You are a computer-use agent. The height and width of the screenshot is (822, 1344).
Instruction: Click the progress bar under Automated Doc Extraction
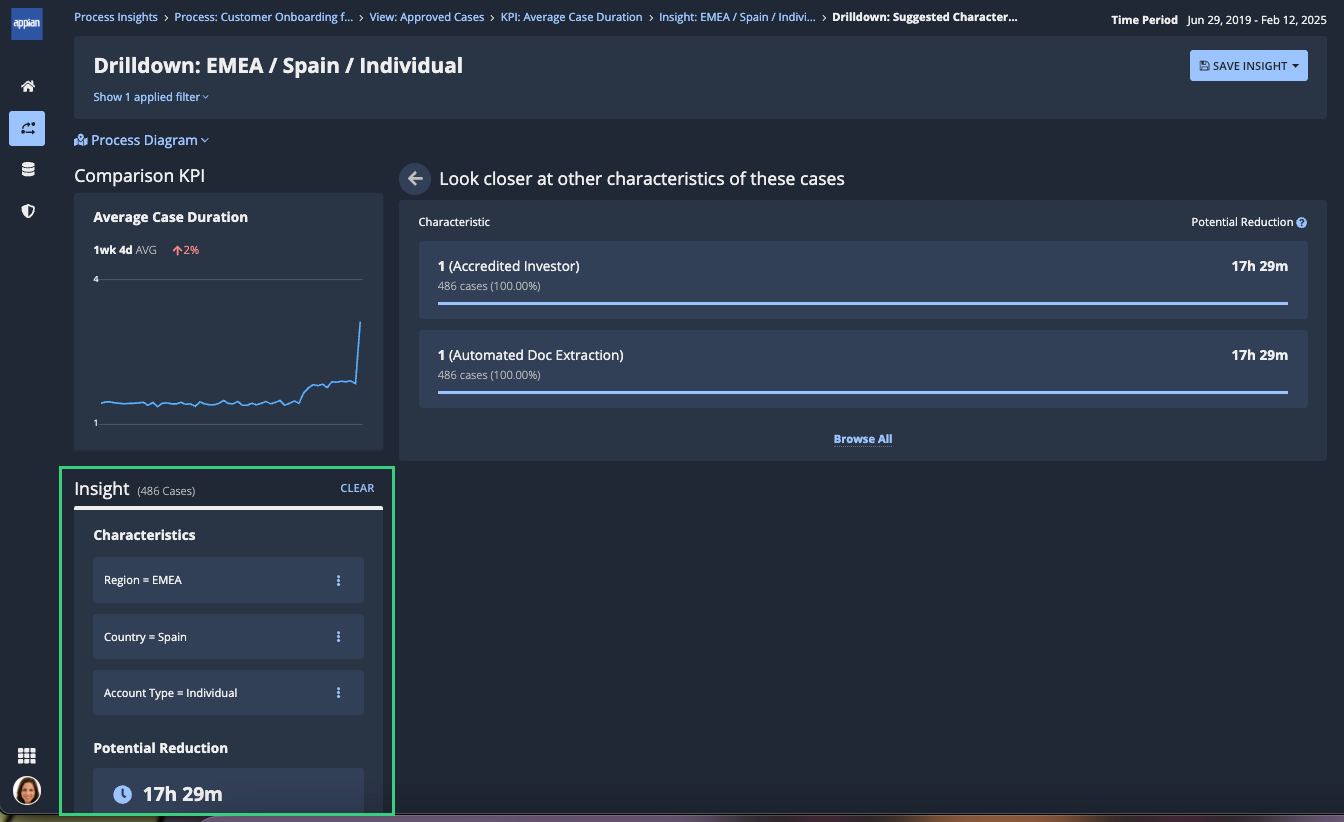863,392
